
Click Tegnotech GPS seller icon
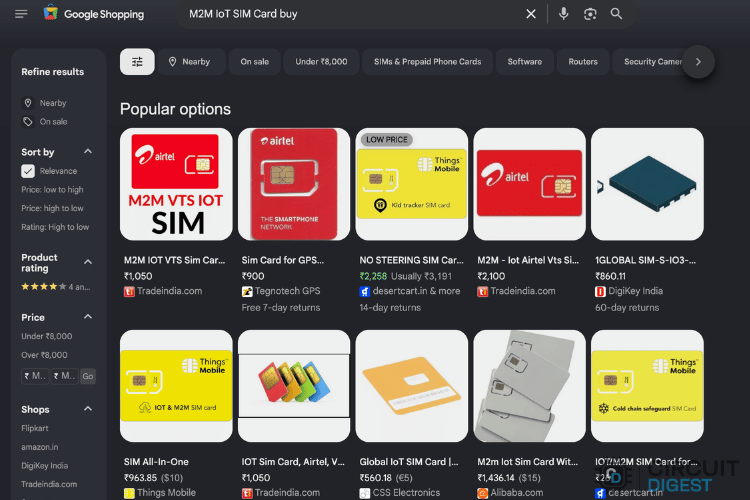pyautogui.click(x=247, y=291)
